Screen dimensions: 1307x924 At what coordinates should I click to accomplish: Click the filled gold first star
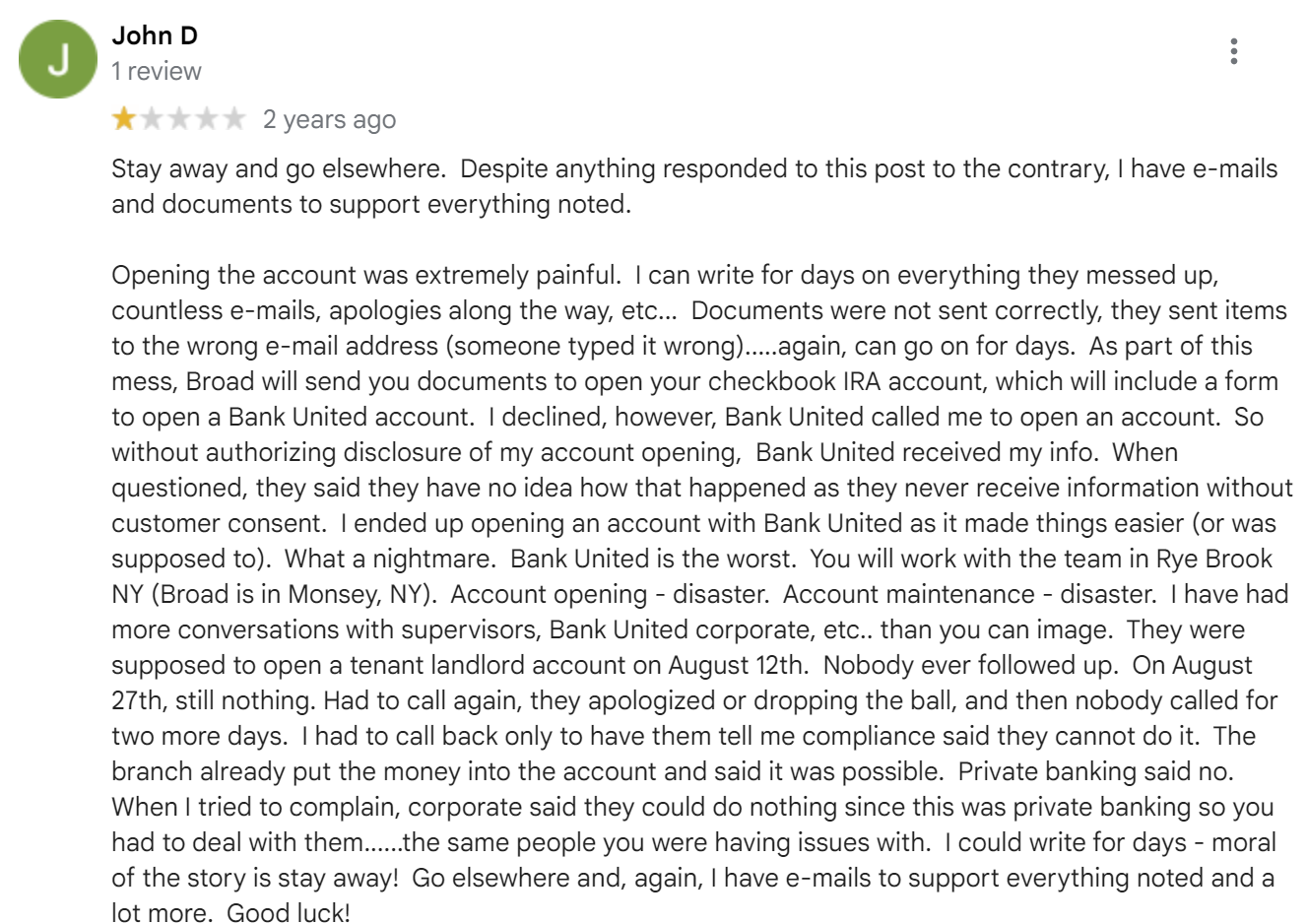point(124,119)
